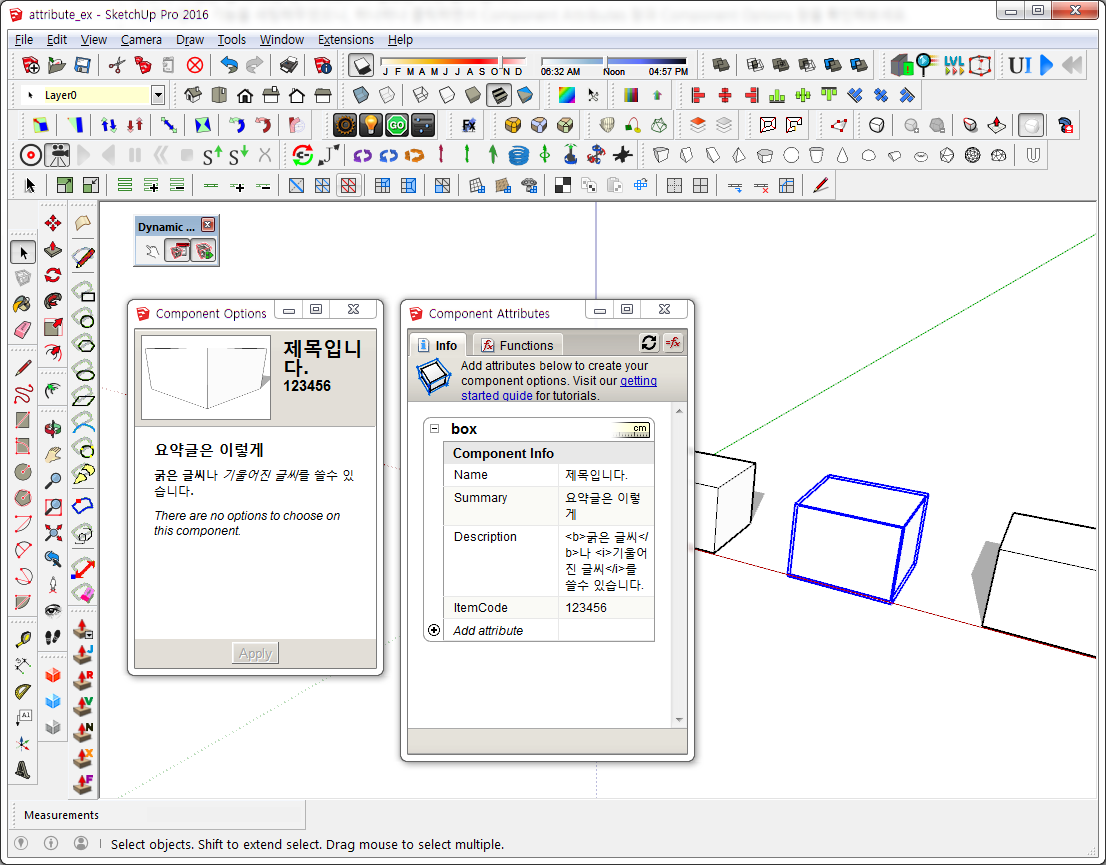This screenshot has height=865, width=1106.
Task: Click the green GO icon
Action: coord(396,126)
